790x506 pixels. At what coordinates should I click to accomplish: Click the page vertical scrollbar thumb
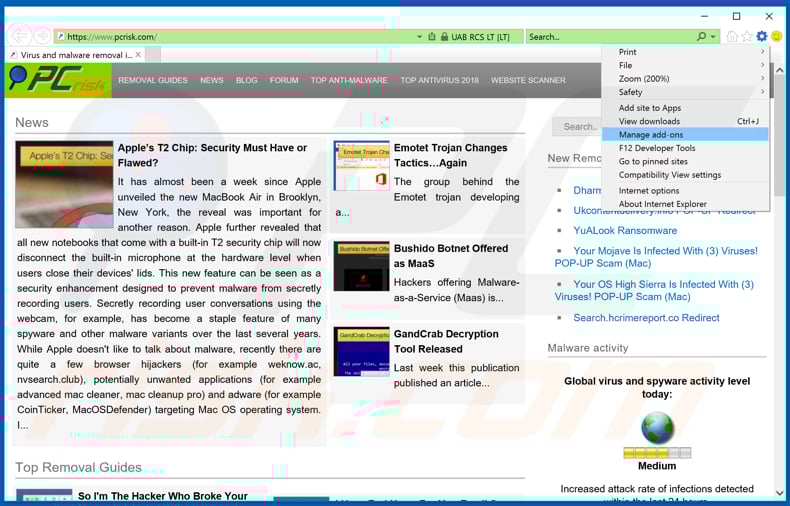tap(780, 136)
